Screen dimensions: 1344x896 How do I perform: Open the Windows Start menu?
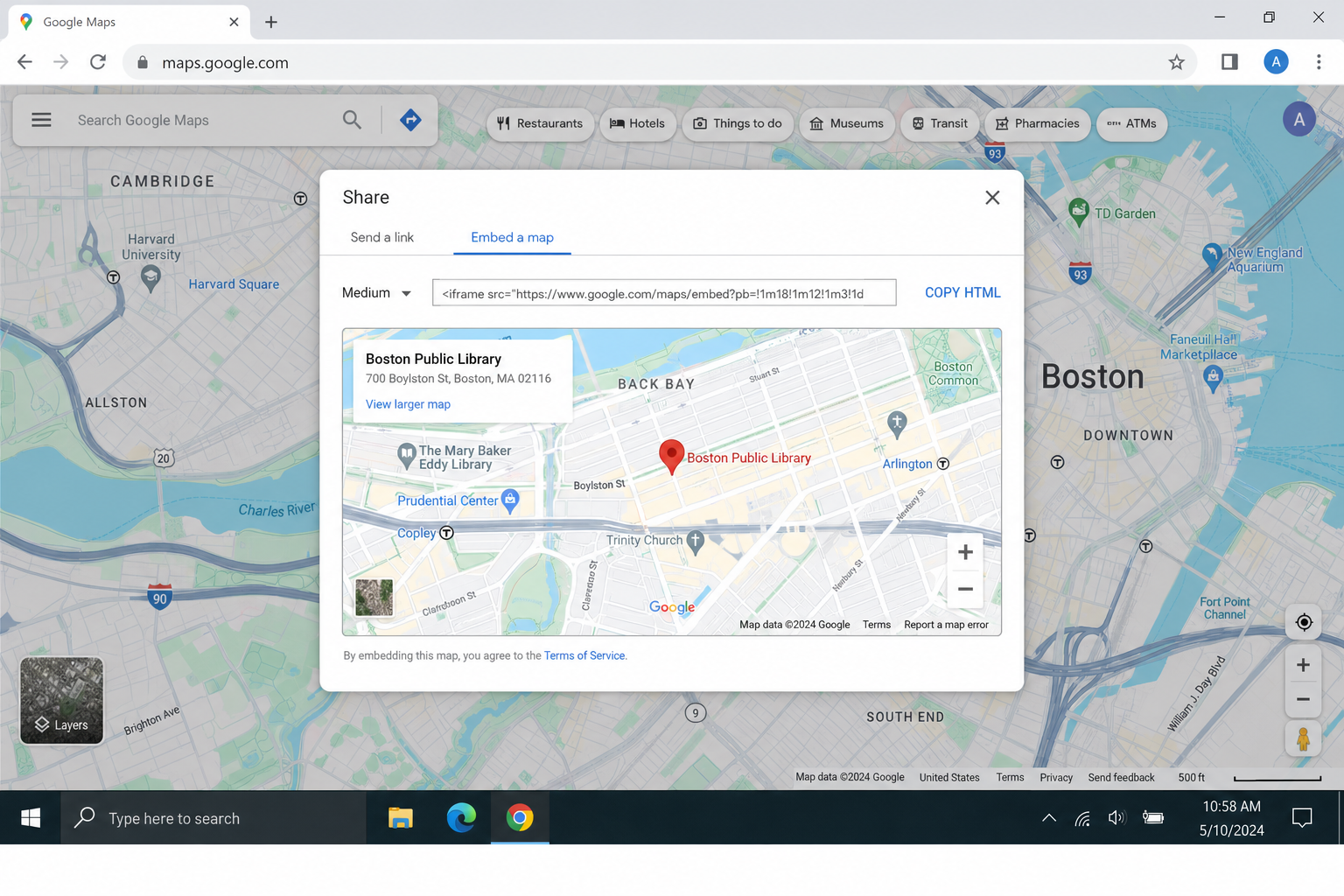point(31,818)
